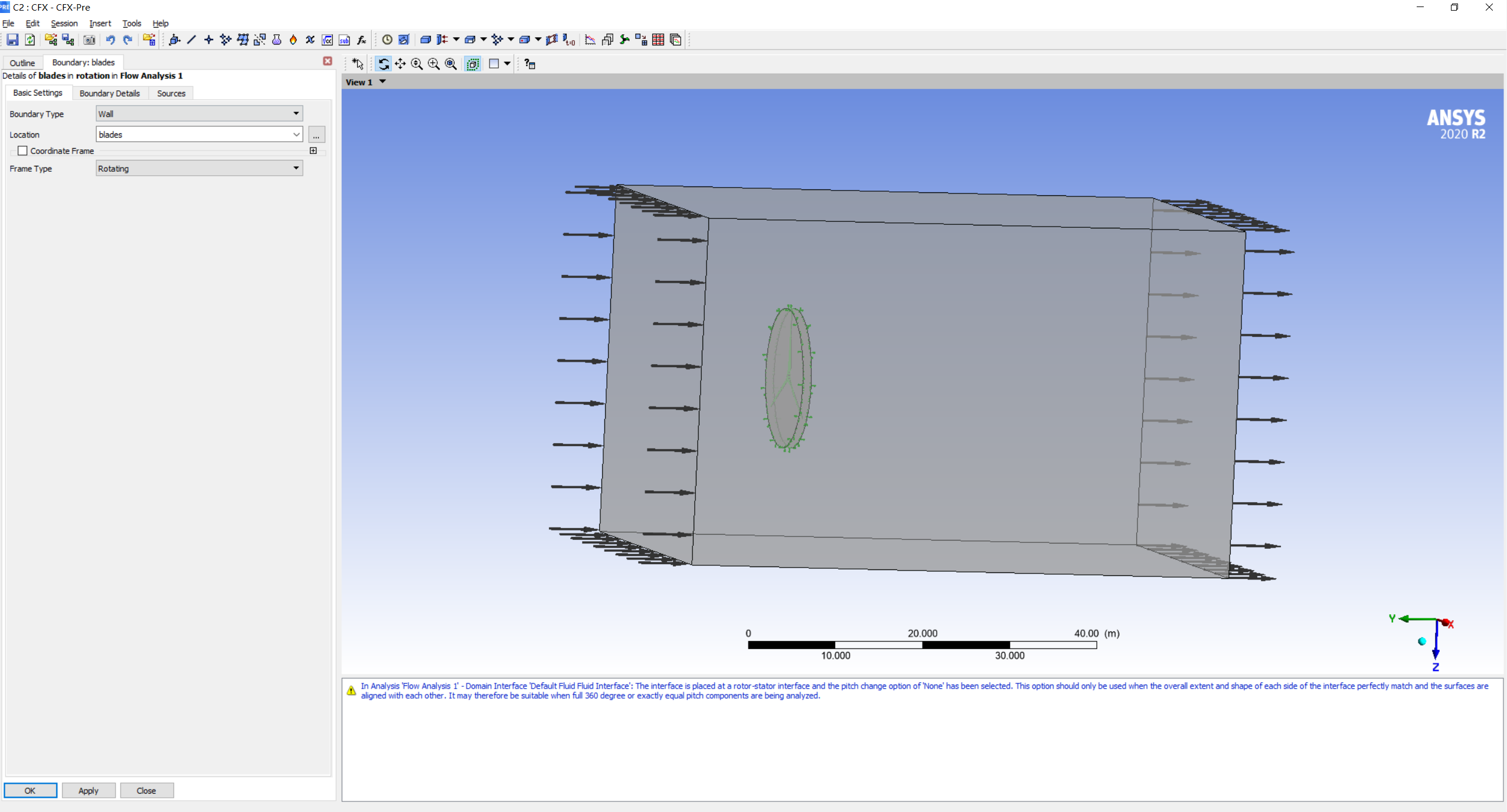This screenshot has height=812, width=1507.
Task: Open the Tools menu
Action: (x=132, y=23)
